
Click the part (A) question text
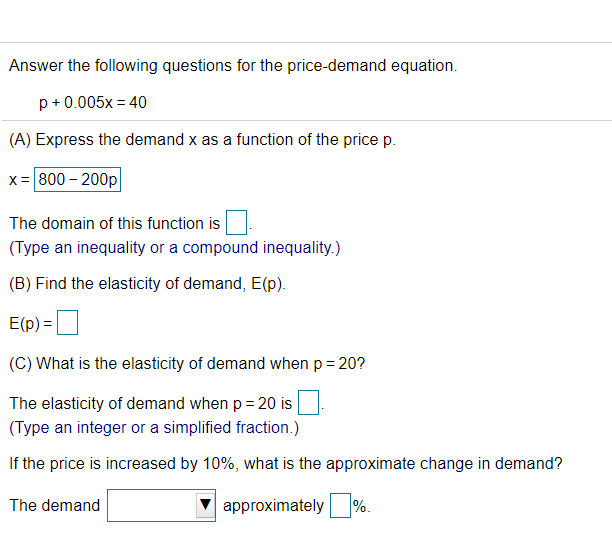click(x=203, y=140)
